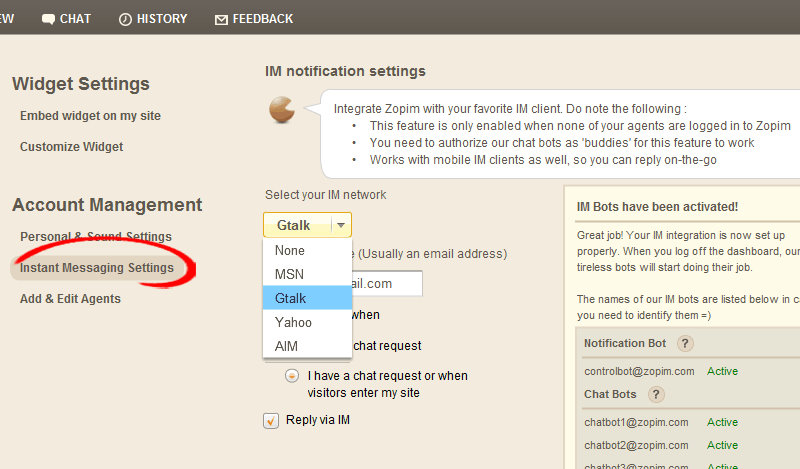The width and height of the screenshot is (800, 469).
Task: Open the FEEDBACK tab
Action: (254, 19)
